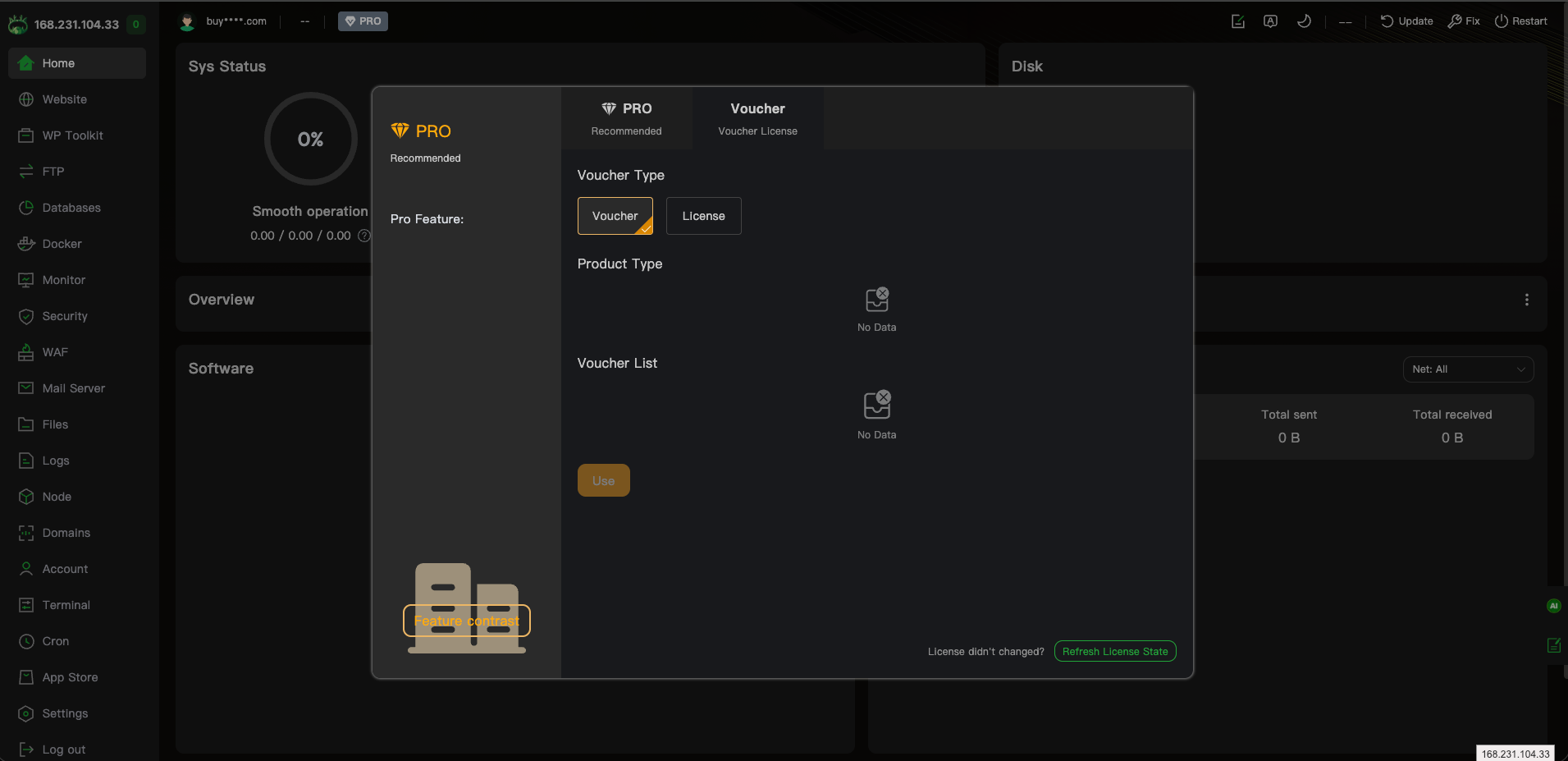Open Mail Server from the sidebar

point(77,388)
